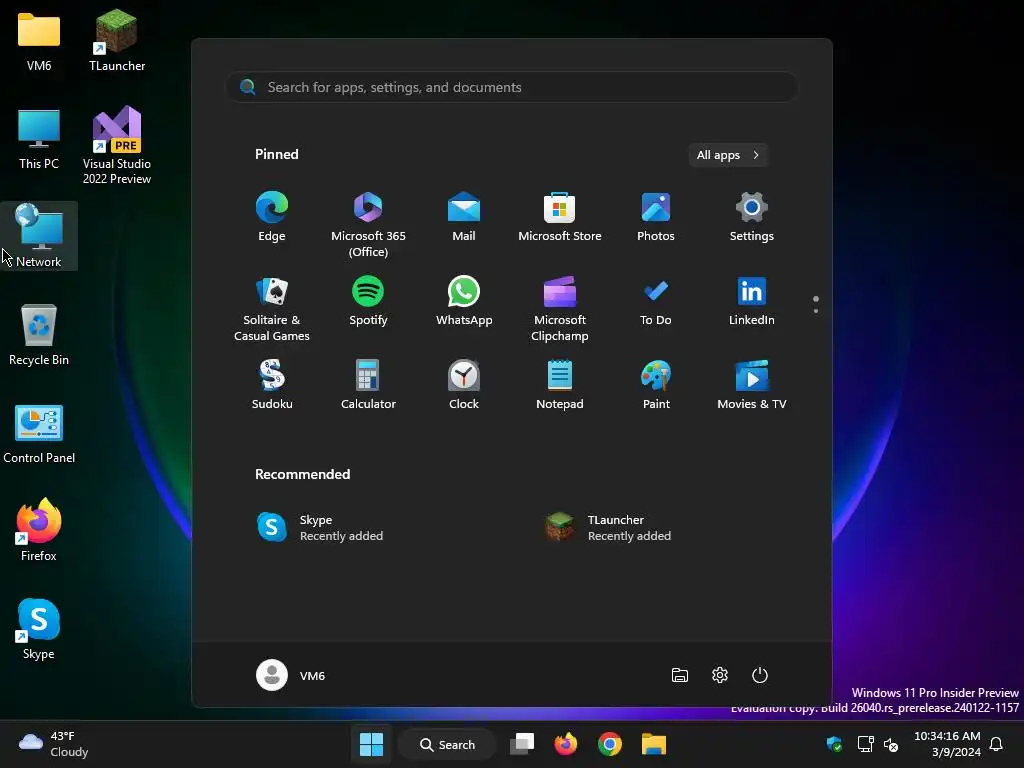Launch the Clock app
This screenshot has height=768, width=1024.
pyautogui.click(x=464, y=385)
